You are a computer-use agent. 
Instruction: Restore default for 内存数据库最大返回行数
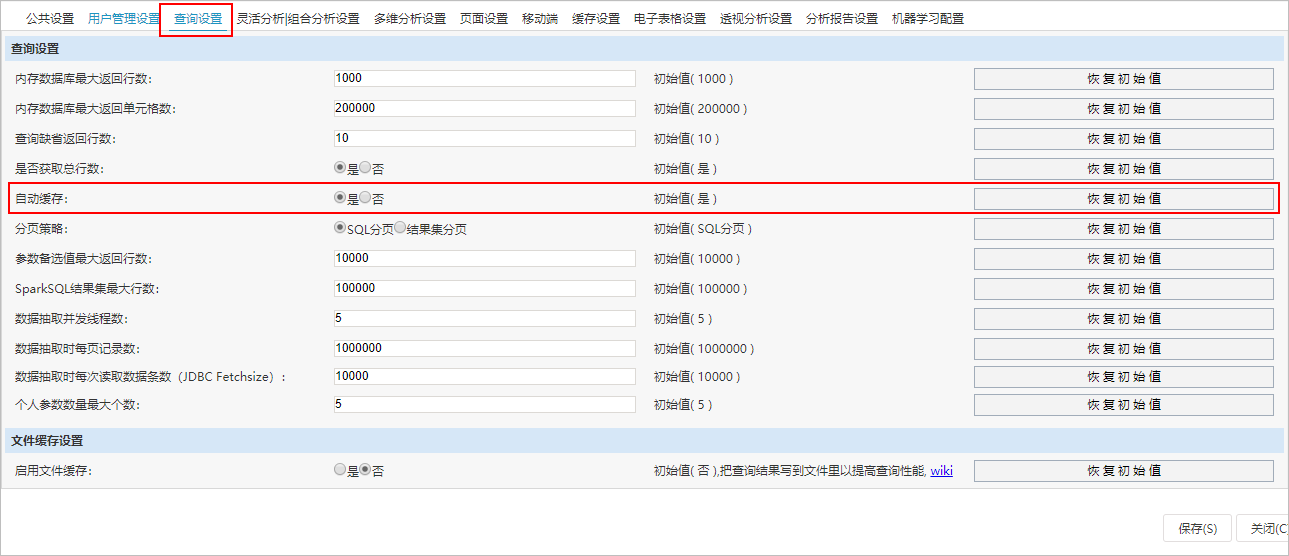(x=1124, y=79)
